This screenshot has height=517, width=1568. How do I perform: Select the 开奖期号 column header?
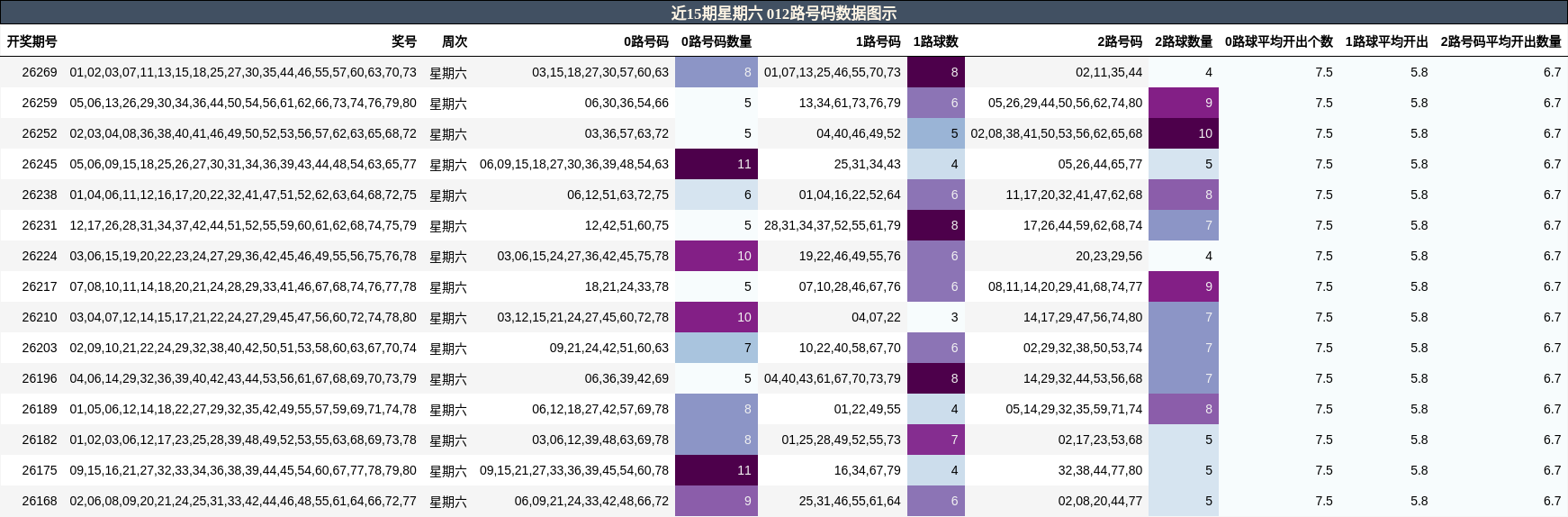click(32, 41)
